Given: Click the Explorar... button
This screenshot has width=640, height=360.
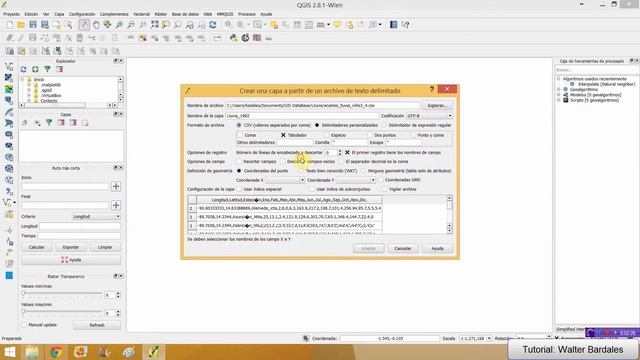Looking at the screenshot, I should 437,106.
